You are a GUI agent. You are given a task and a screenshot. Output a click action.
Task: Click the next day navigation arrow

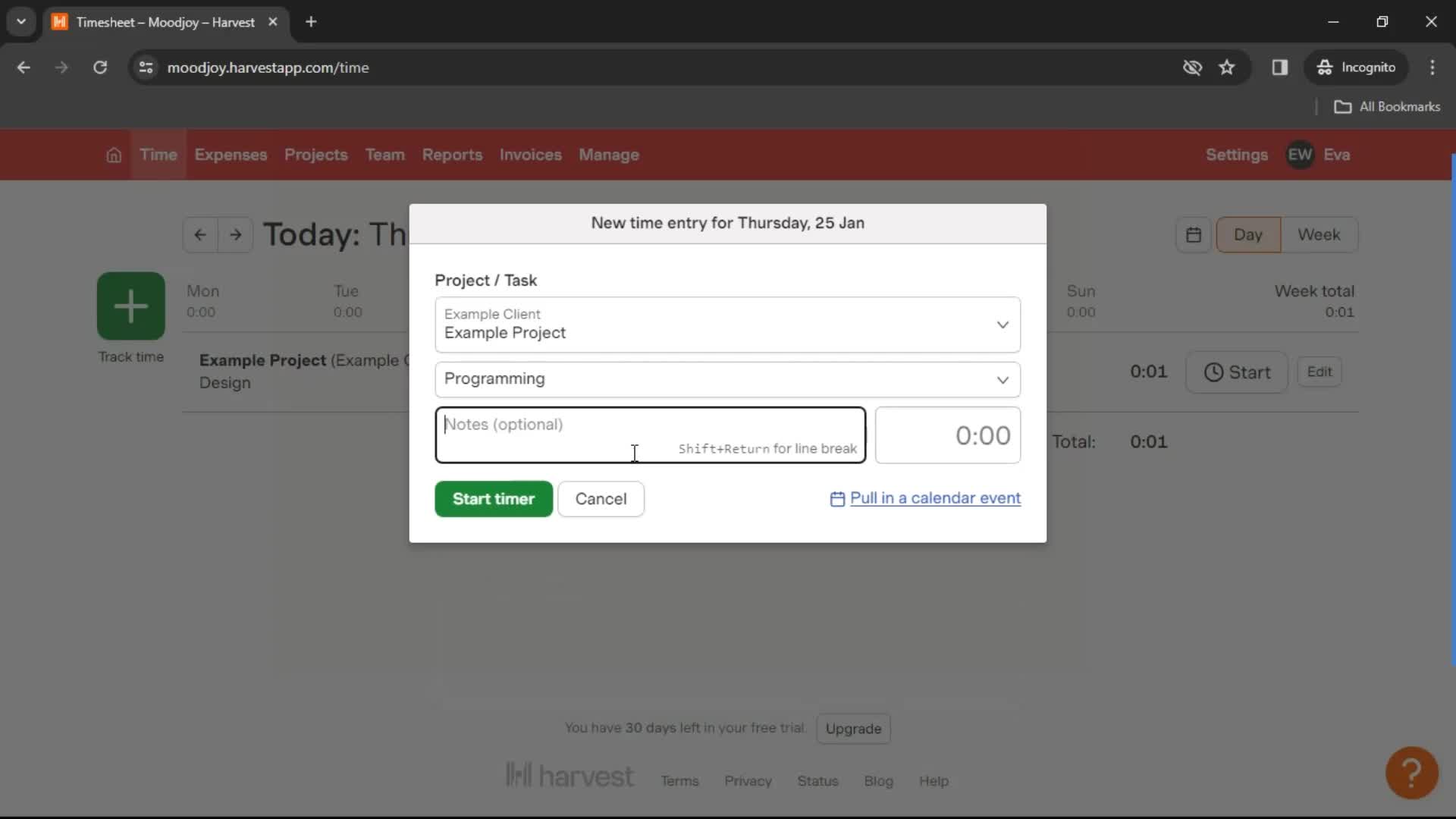236,234
